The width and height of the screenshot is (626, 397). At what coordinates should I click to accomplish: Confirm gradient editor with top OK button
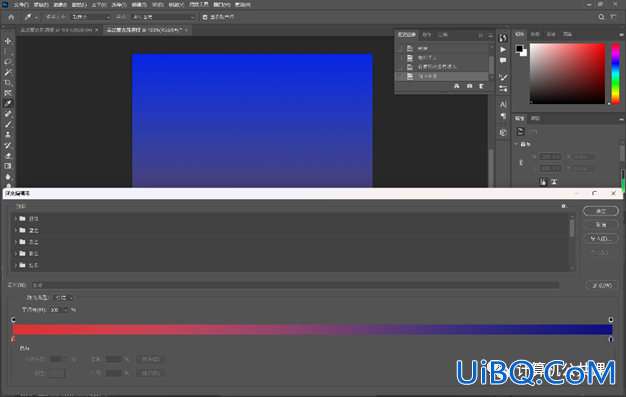coord(601,211)
